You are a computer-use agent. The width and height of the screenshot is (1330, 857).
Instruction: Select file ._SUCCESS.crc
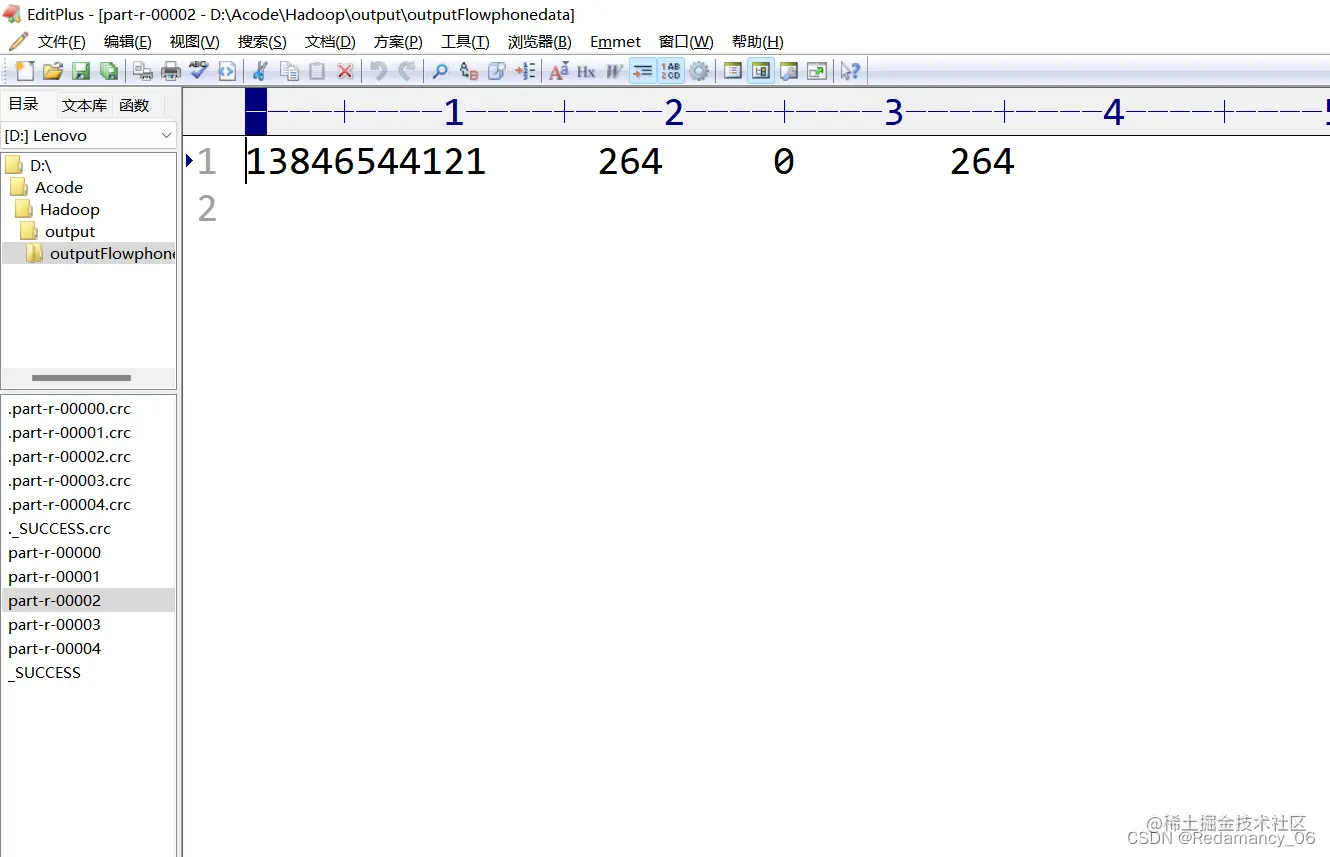[x=59, y=528]
